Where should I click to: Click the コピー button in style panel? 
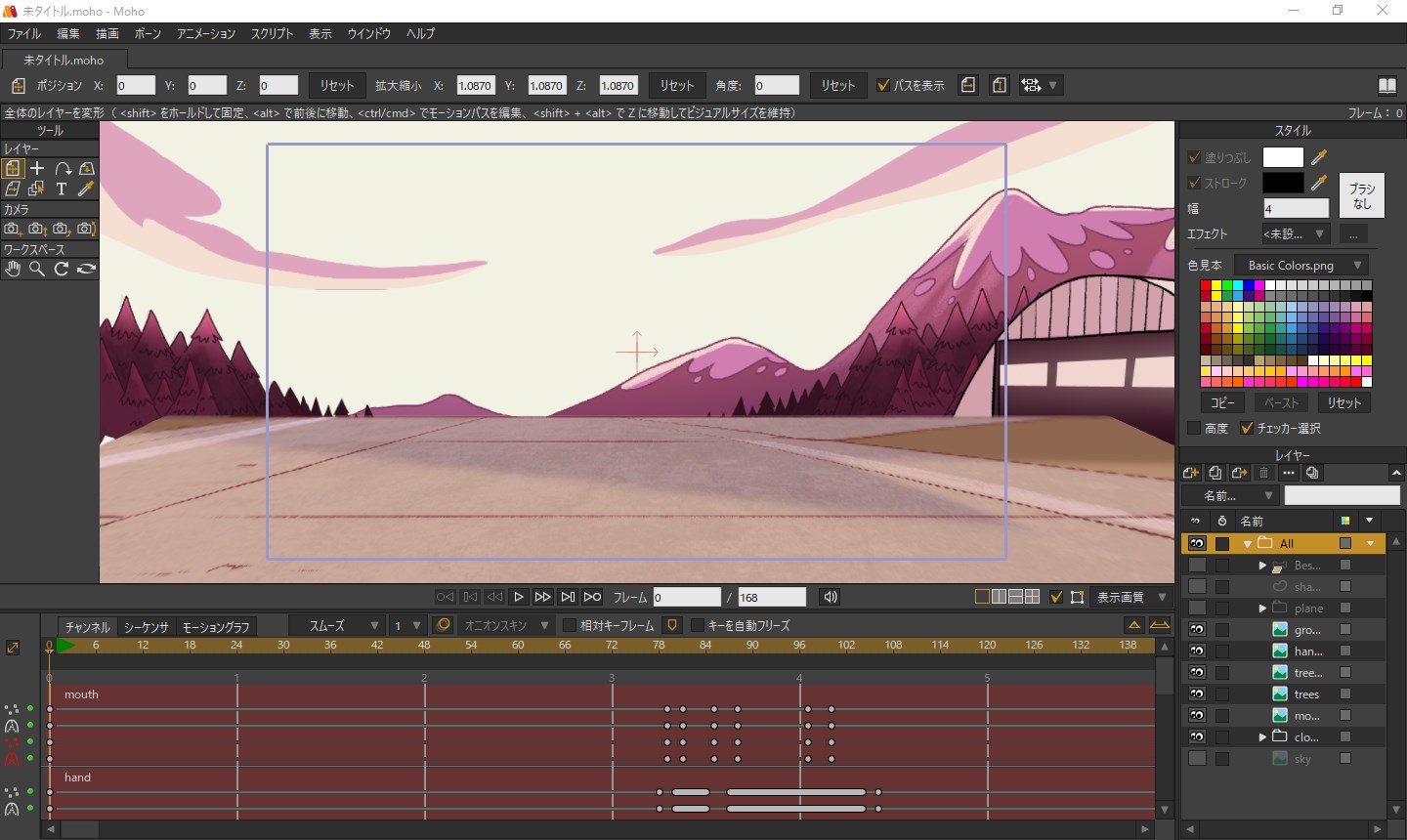click(x=1222, y=402)
